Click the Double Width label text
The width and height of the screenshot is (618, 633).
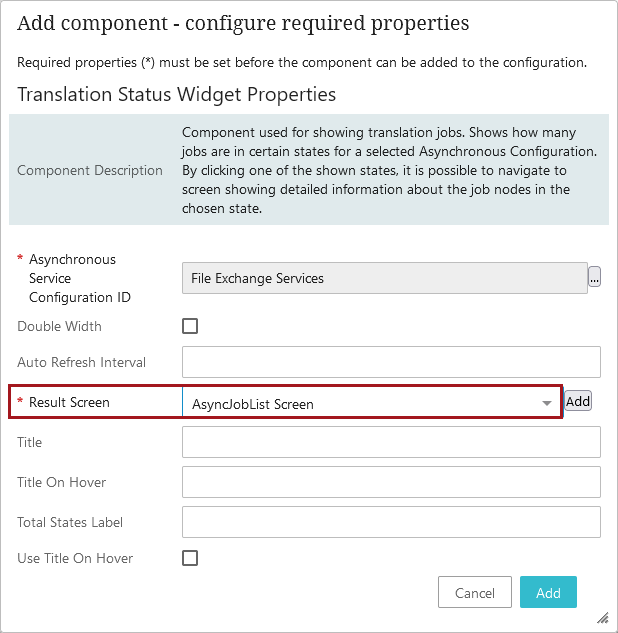tap(59, 326)
